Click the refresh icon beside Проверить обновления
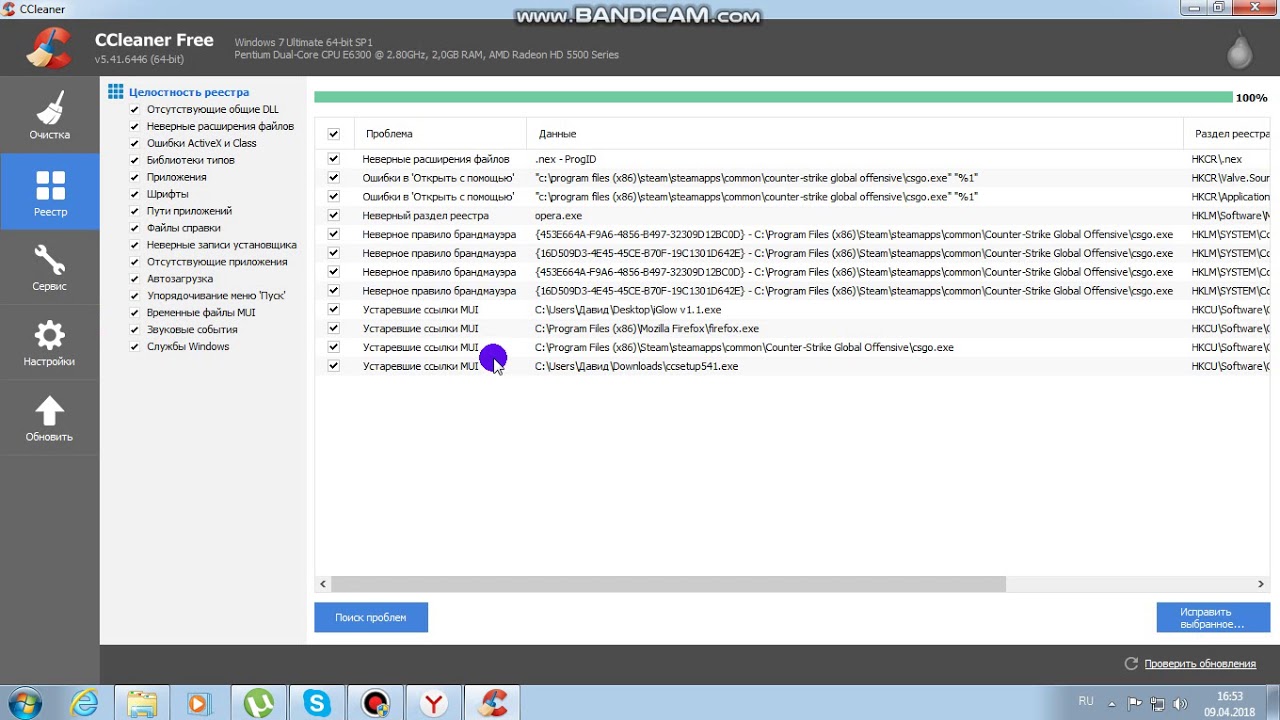 [1131, 663]
